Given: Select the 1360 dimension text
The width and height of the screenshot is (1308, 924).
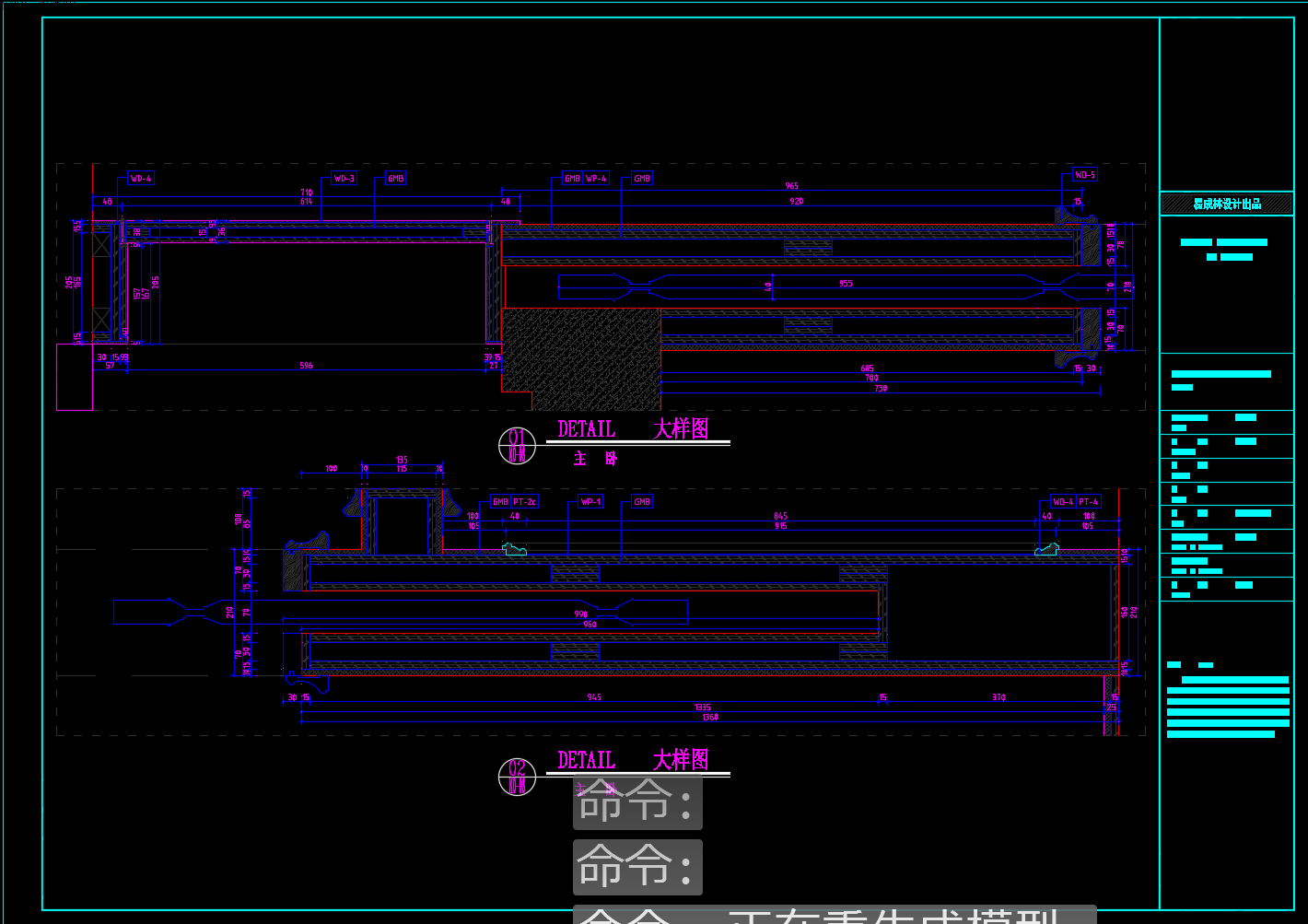Looking at the screenshot, I should (710, 717).
